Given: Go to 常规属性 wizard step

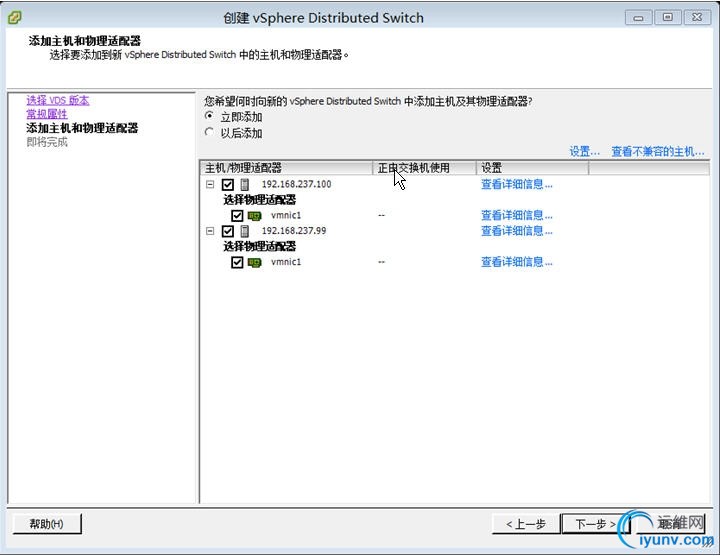Looking at the screenshot, I should point(47,114).
